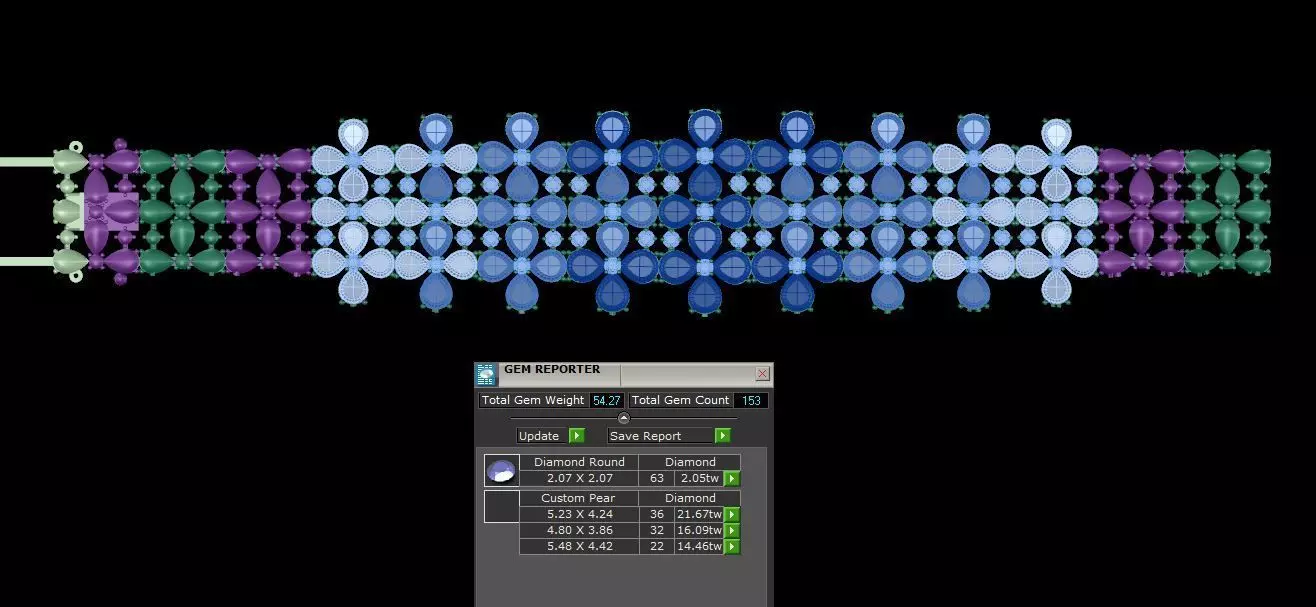Click the 21.67tw weight cell
Image resolution: width=1316 pixels, height=607 pixels.
pos(699,514)
